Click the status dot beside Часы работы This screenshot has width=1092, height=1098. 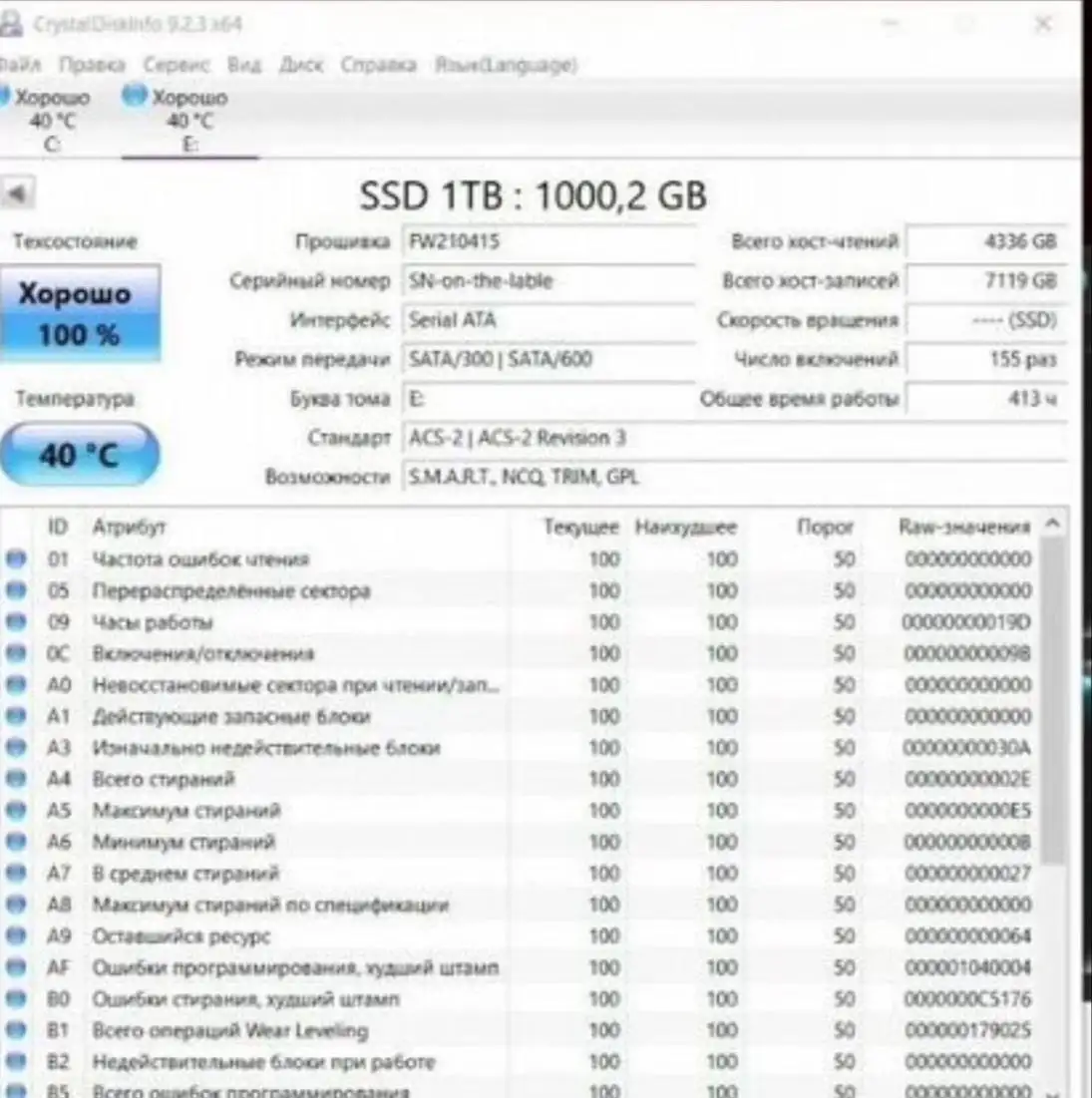14,622
